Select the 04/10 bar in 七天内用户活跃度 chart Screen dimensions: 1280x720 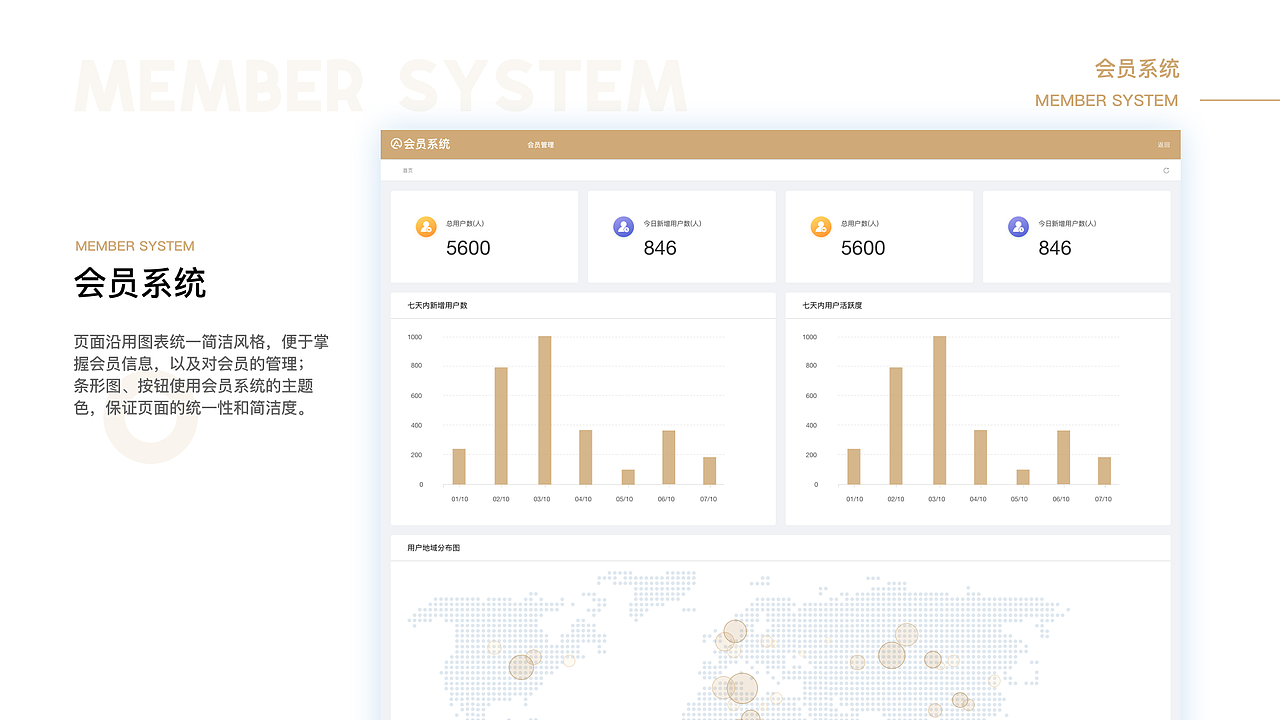[981, 458]
